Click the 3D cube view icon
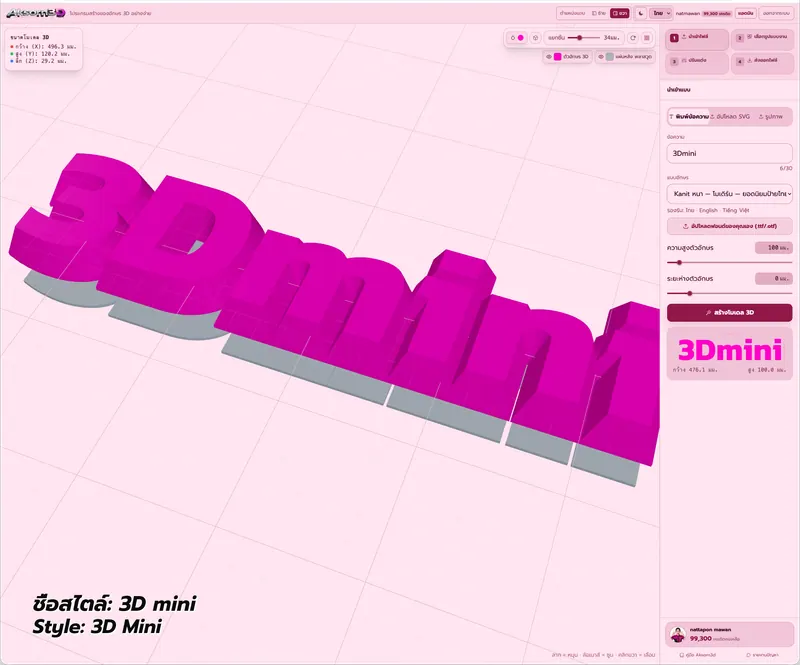 pos(535,38)
